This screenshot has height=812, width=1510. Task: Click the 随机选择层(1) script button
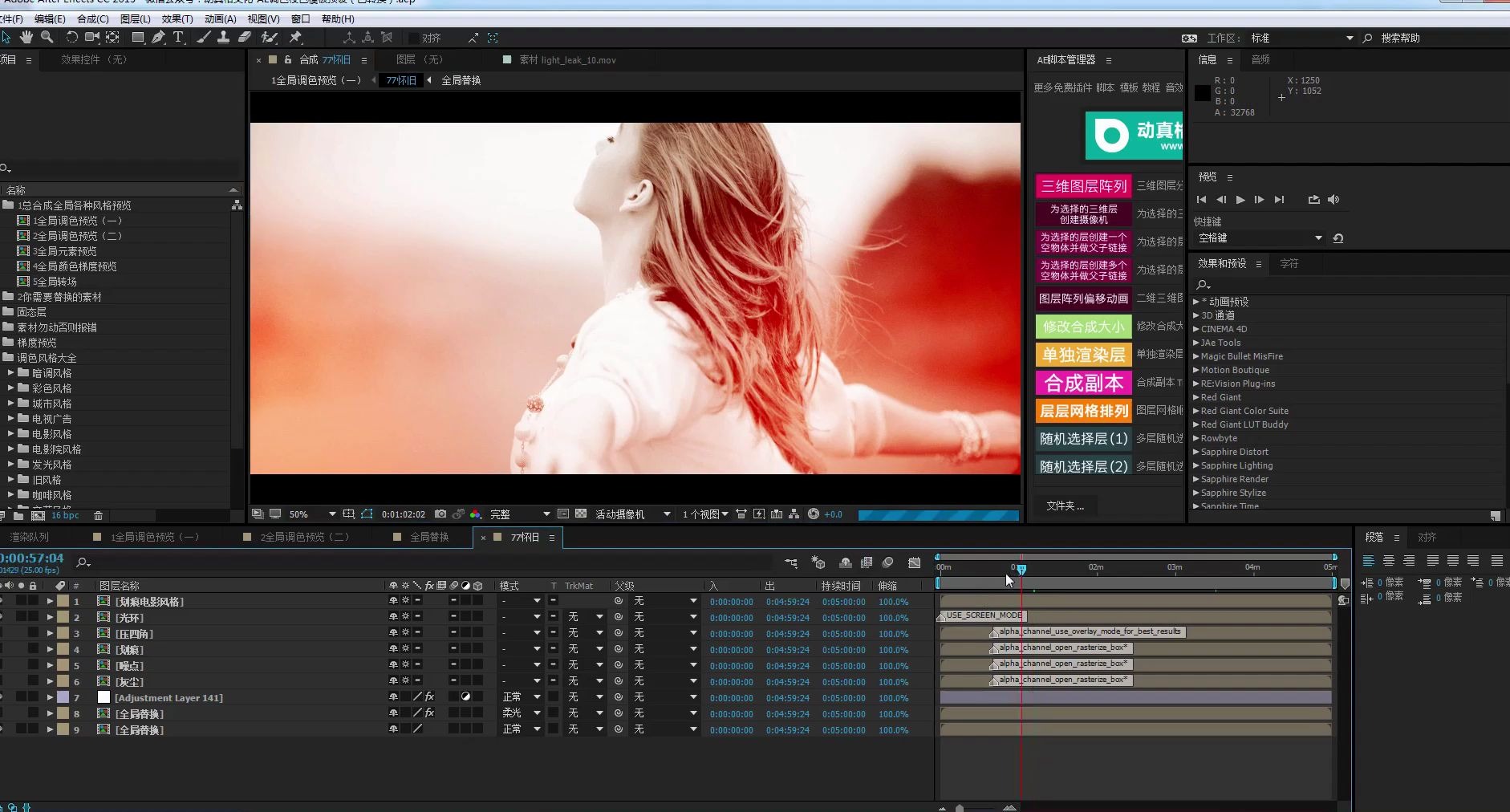(1083, 439)
